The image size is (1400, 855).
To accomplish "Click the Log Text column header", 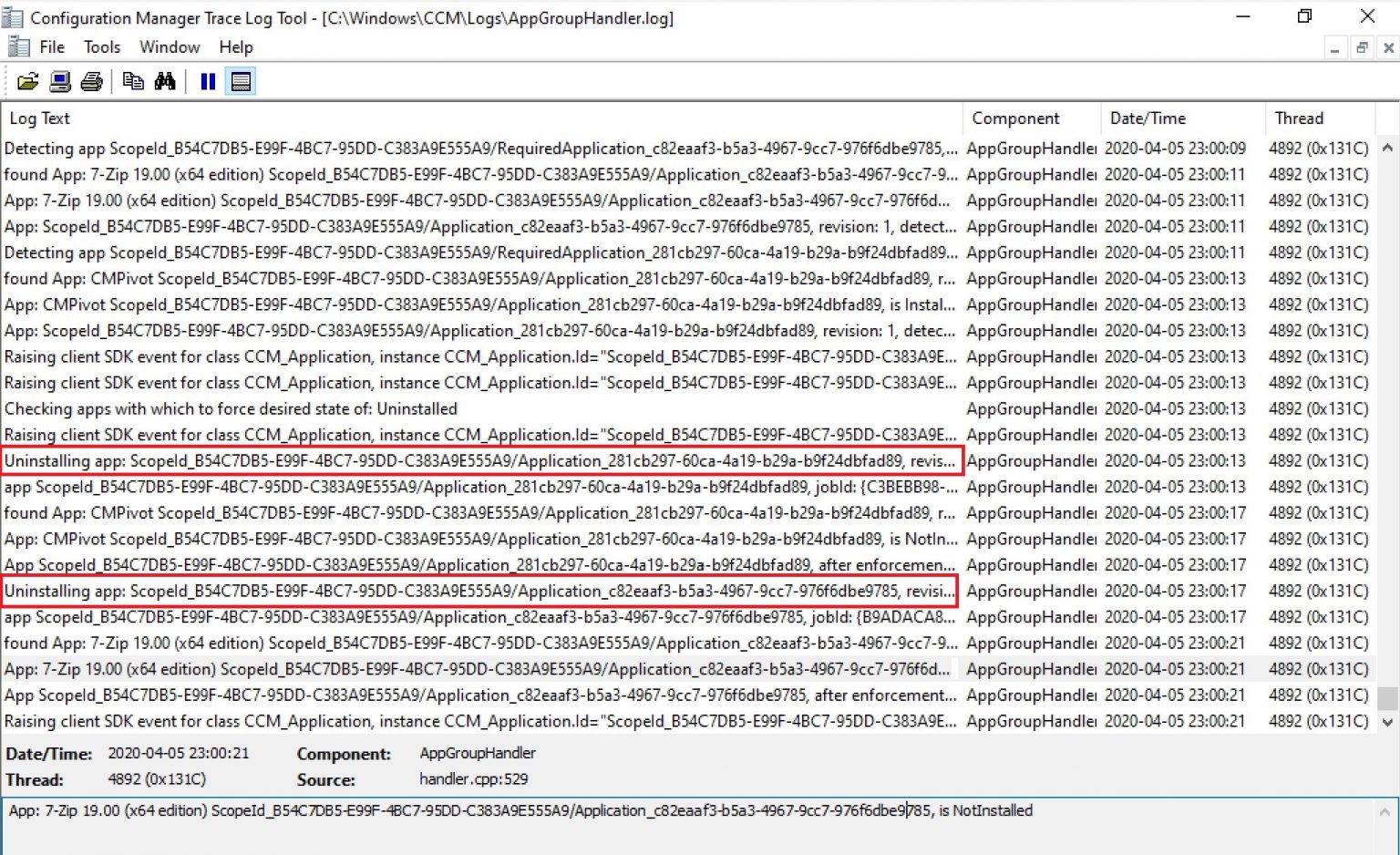I will (39, 118).
